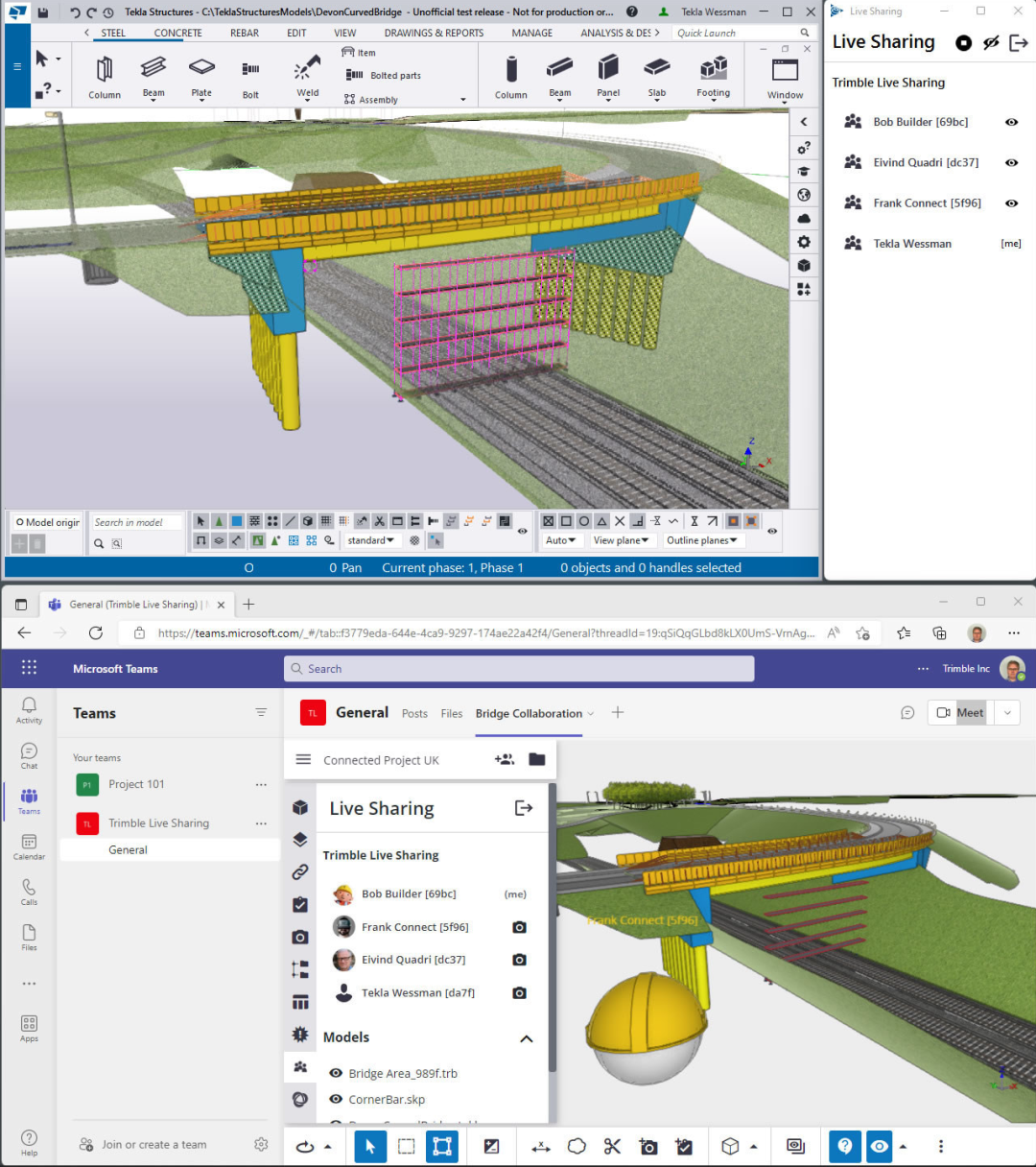Expand the Assembly options arrow in ribbon
The width and height of the screenshot is (1036, 1167).
pyautogui.click(x=463, y=100)
